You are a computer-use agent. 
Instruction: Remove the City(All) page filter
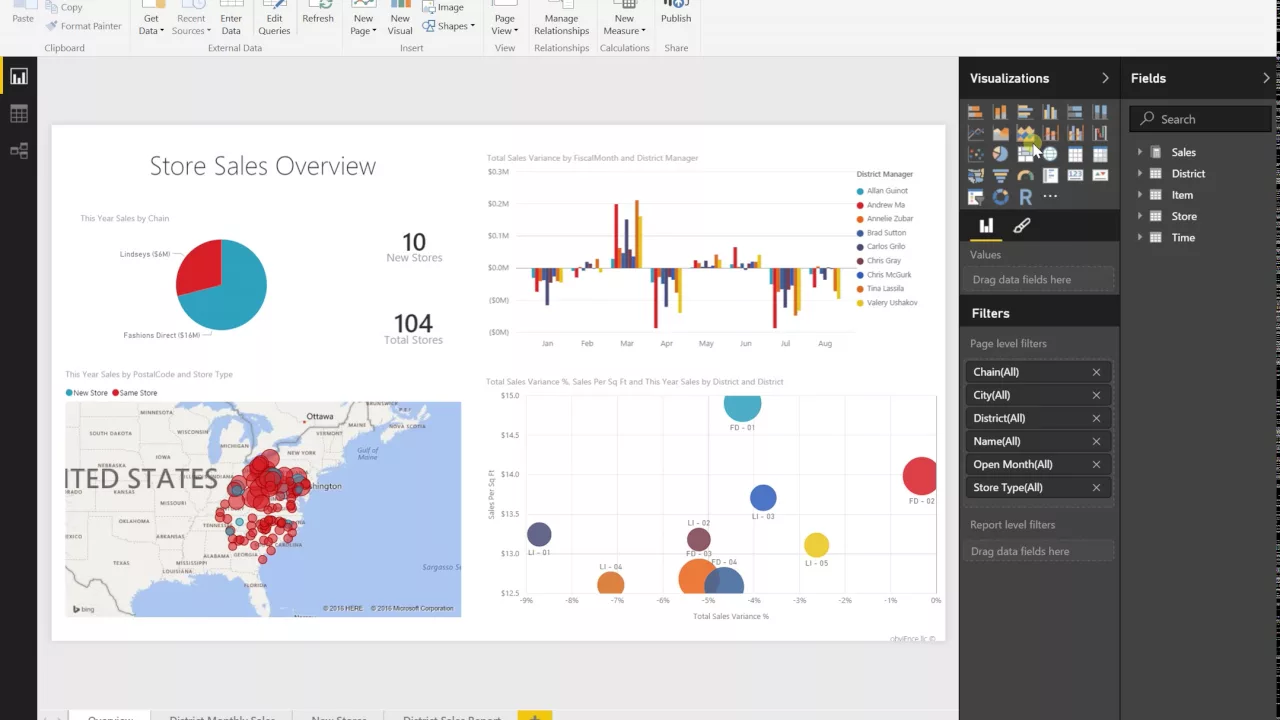point(1096,395)
